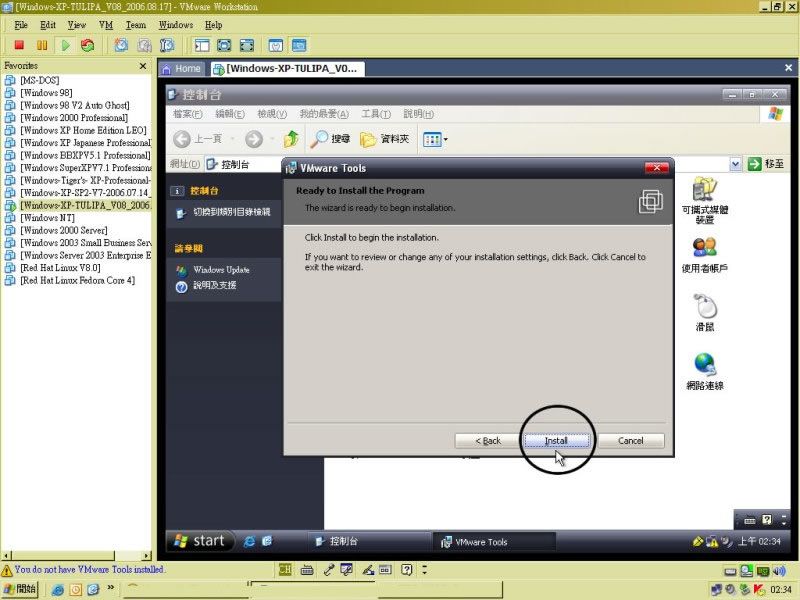This screenshot has height=600, width=800.
Task: Click the Console view toolbar icon
Action: pos(299,45)
